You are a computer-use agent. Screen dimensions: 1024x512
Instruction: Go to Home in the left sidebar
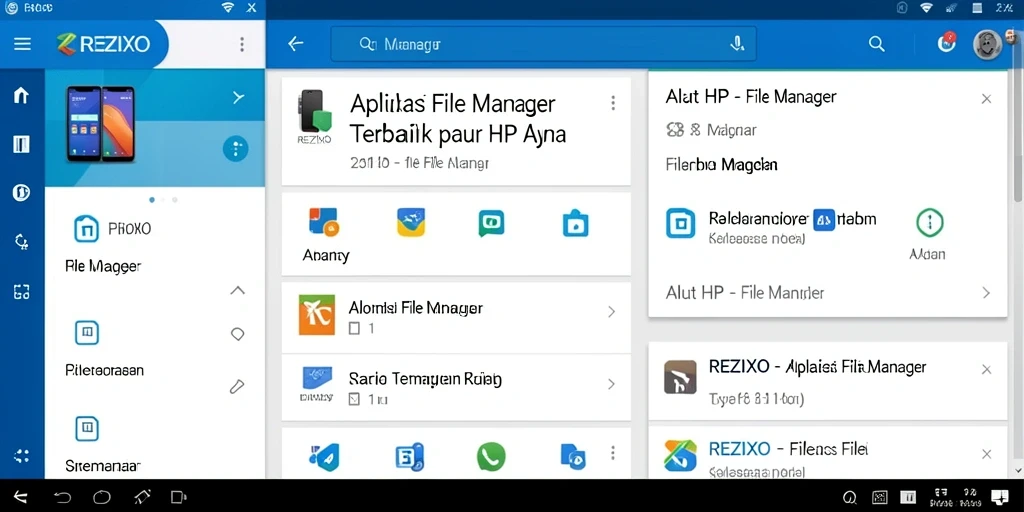(22, 95)
